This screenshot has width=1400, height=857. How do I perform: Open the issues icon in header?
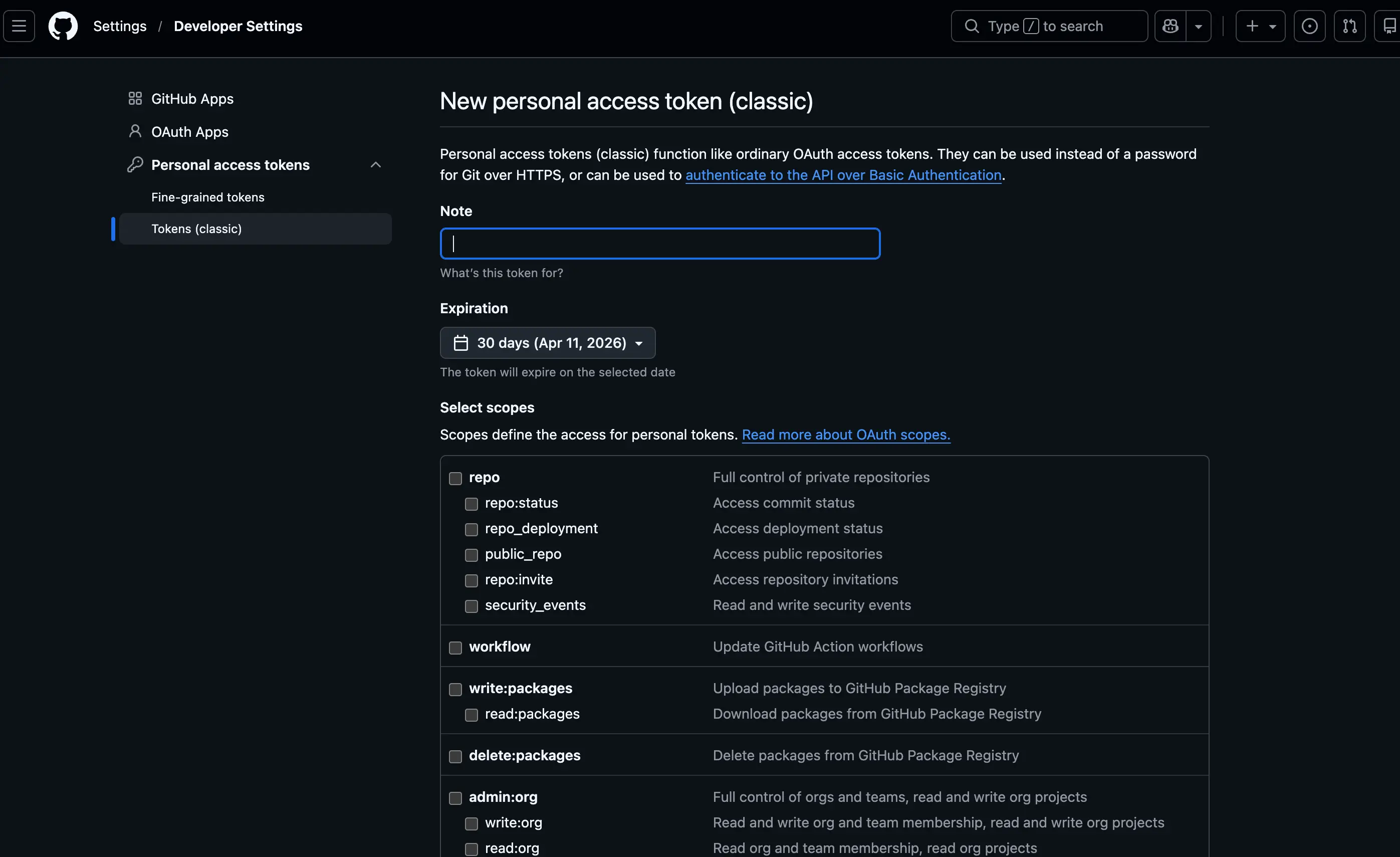point(1310,26)
